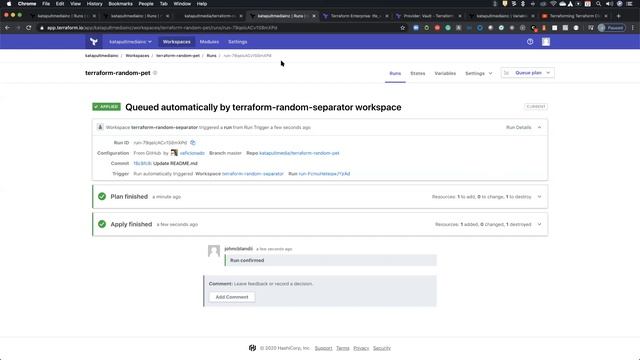Image resolution: width=640 pixels, height=360 pixels.
Task: Bookmark page with the star icon
Action: pos(402,28)
